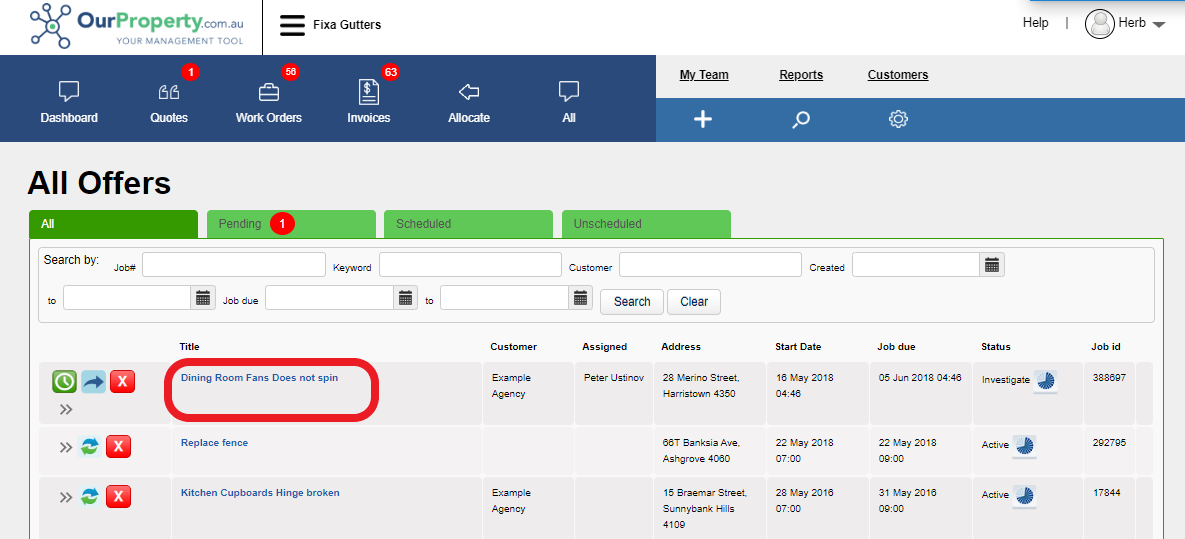Open the Customers link
This screenshot has height=539, width=1185.
tap(898, 75)
